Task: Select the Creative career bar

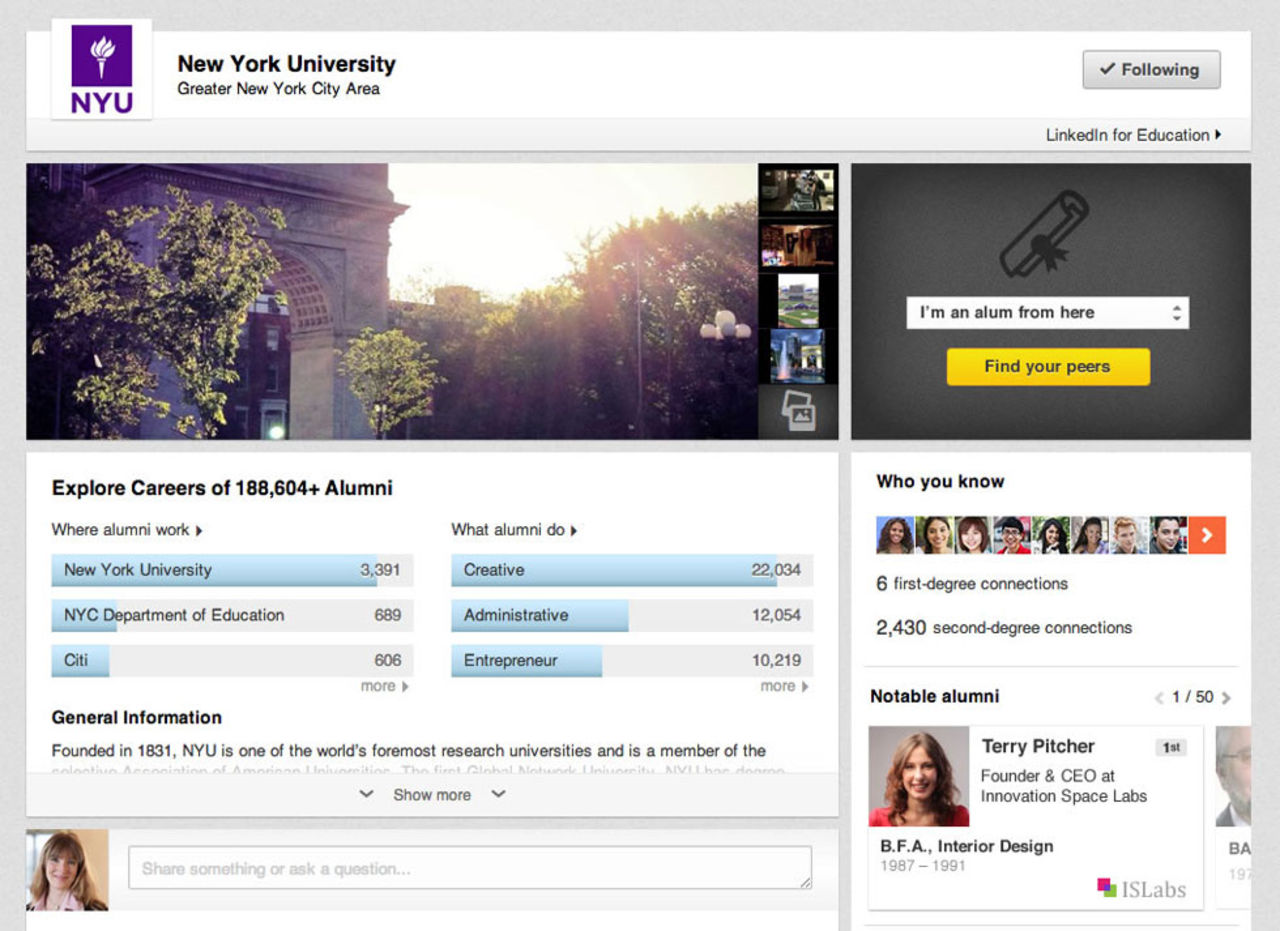Action: 632,570
